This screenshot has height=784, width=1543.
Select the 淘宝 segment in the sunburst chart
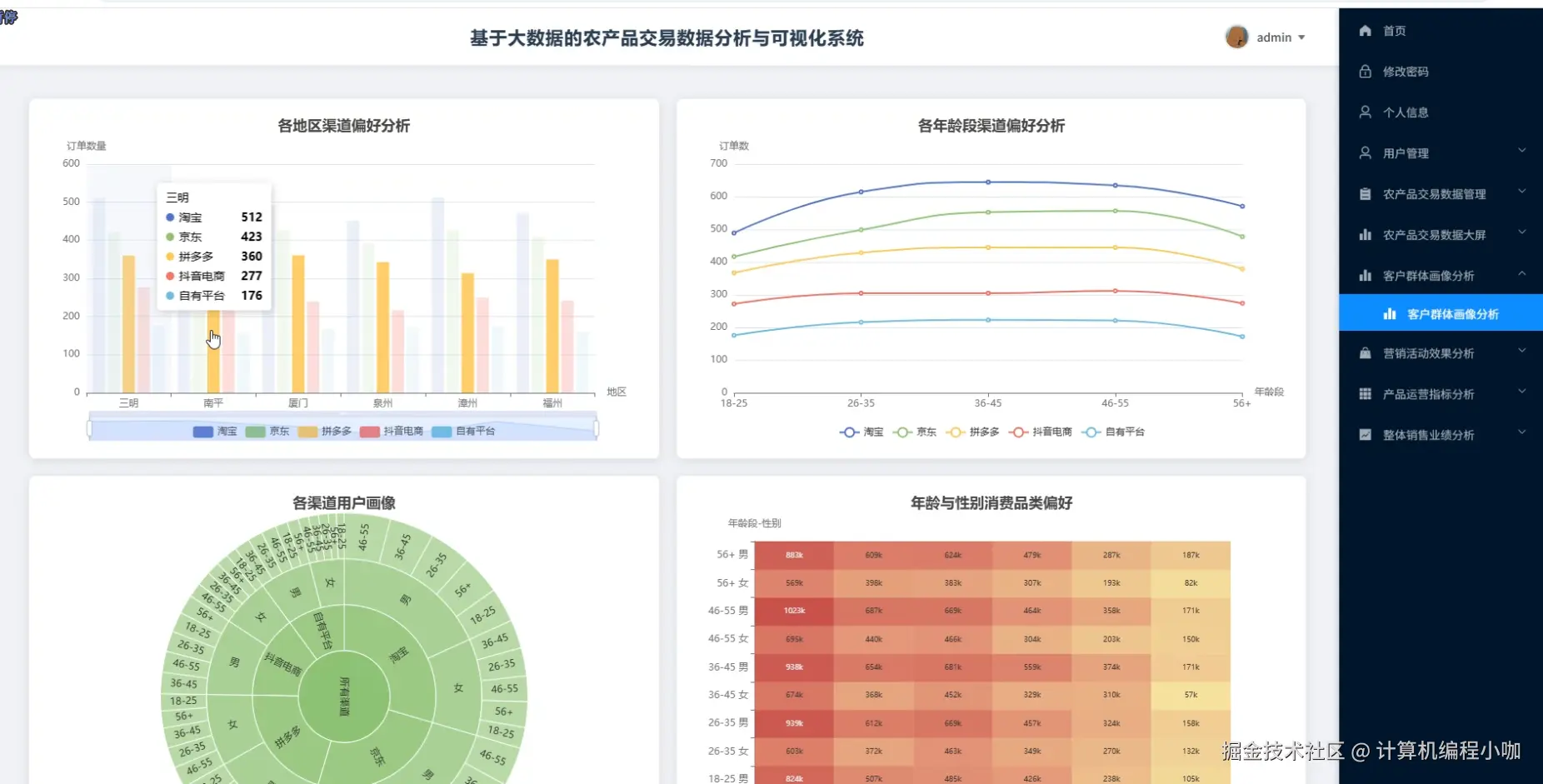(398, 656)
